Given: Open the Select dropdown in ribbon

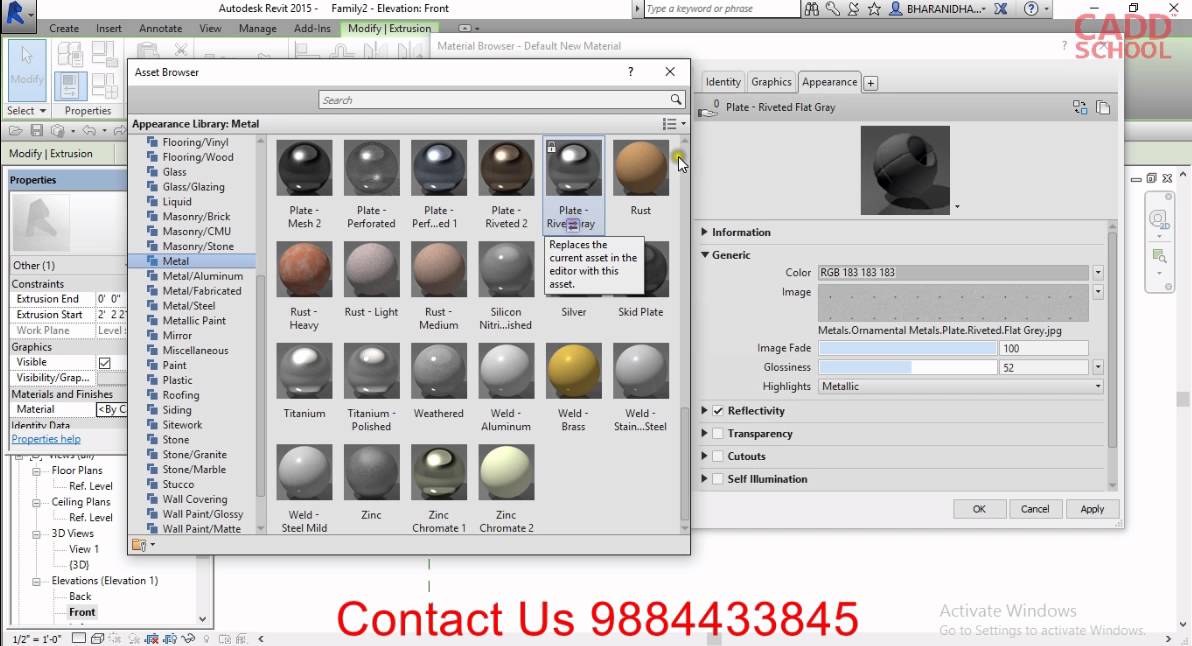Looking at the screenshot, I should [x=27, y=110].
